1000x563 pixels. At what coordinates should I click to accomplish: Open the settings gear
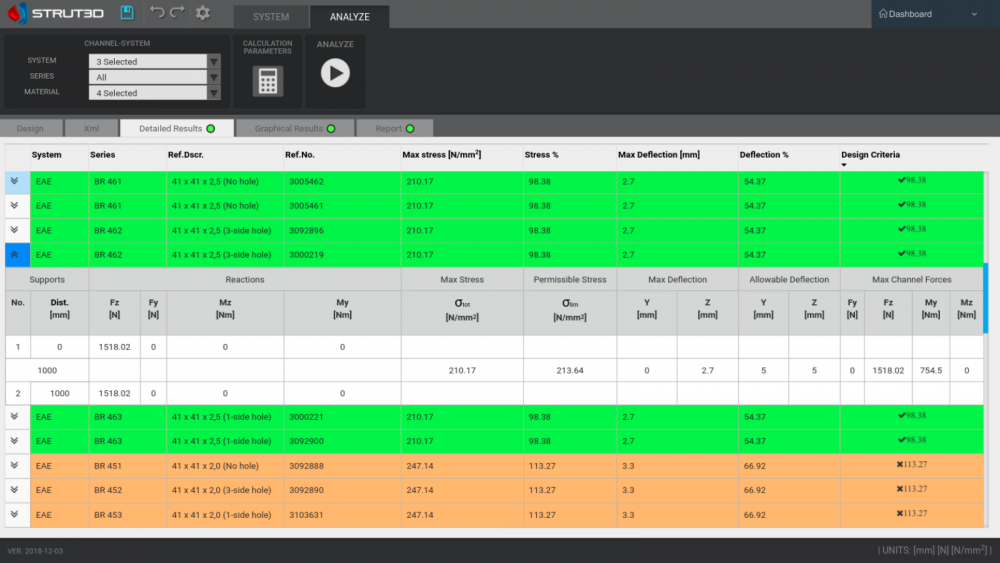(203, 13)
